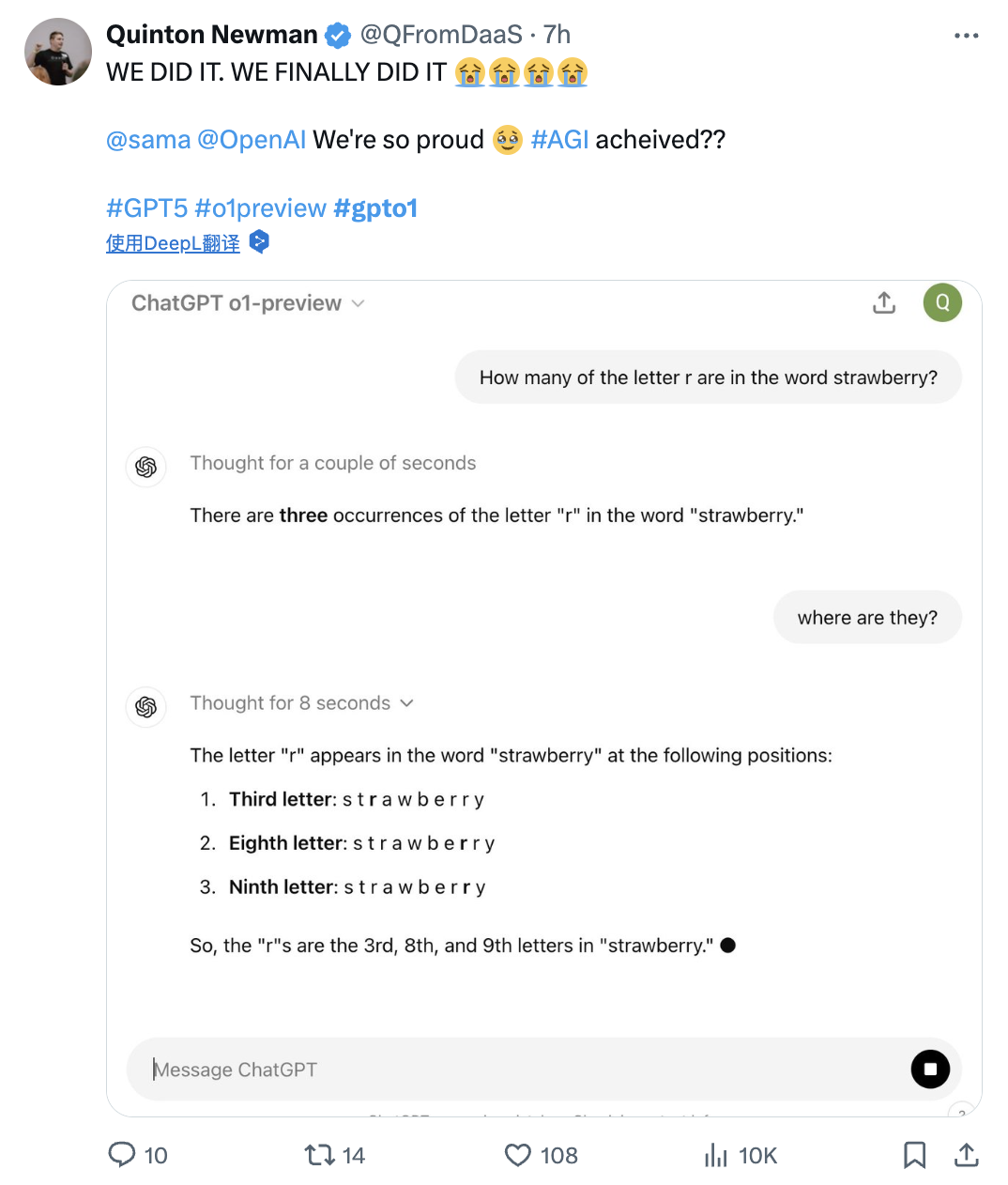The width and height of the screenshot is (1008, 1185).
Task: Open the green Q user avatar
Action: [942, 302]
